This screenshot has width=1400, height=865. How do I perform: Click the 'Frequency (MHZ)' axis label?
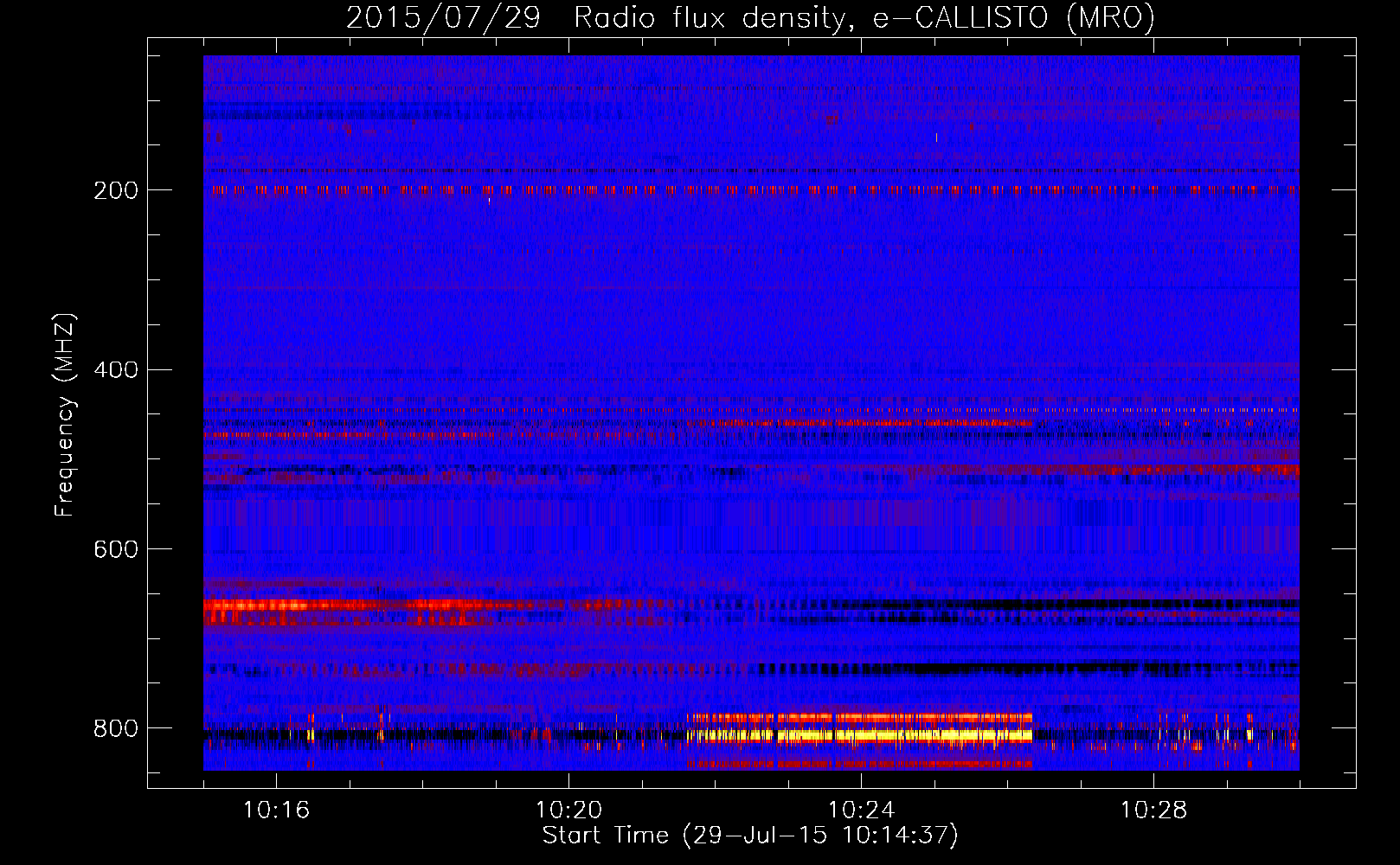tap(65, 414)
